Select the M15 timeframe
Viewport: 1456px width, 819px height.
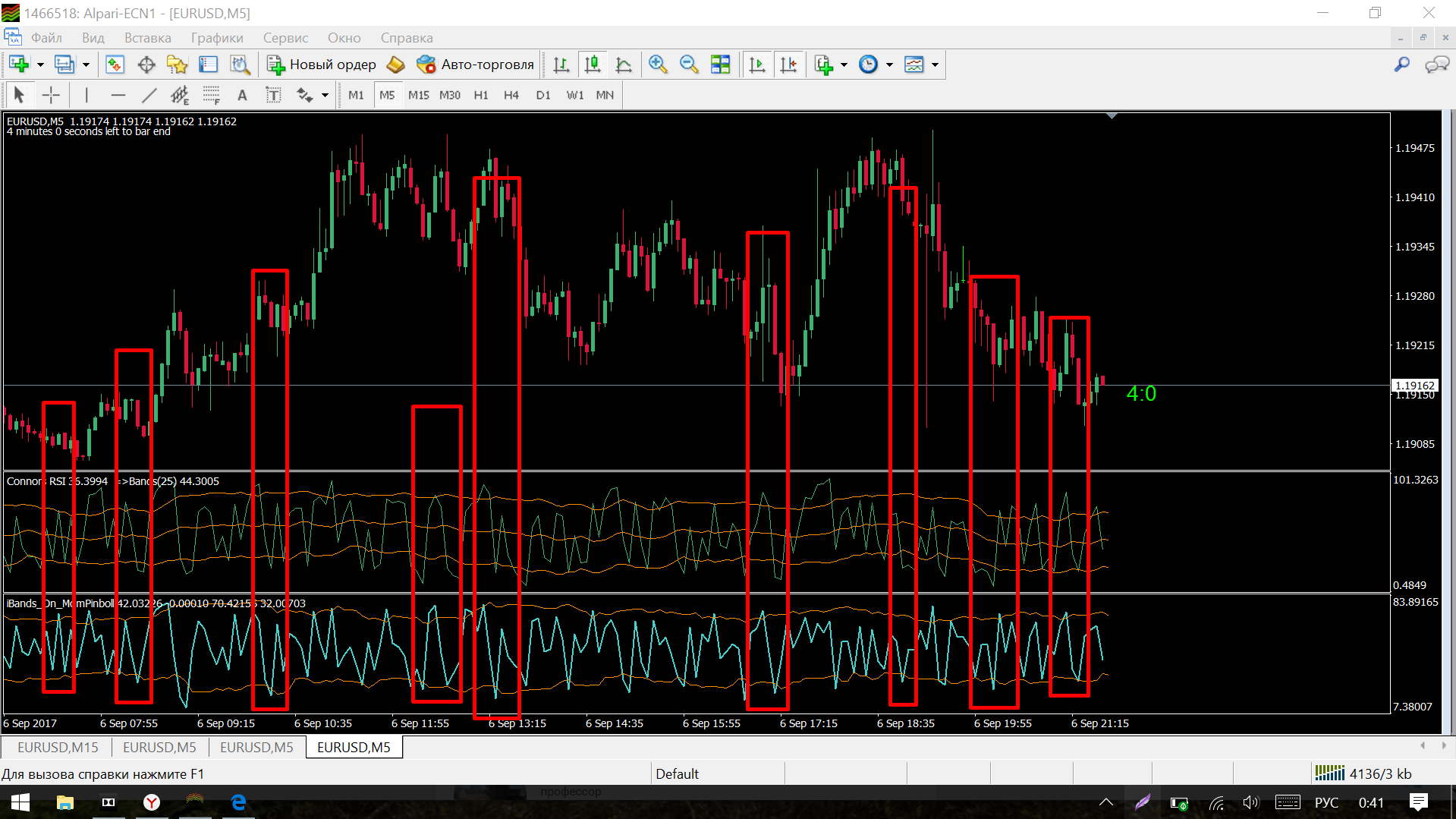418,95
